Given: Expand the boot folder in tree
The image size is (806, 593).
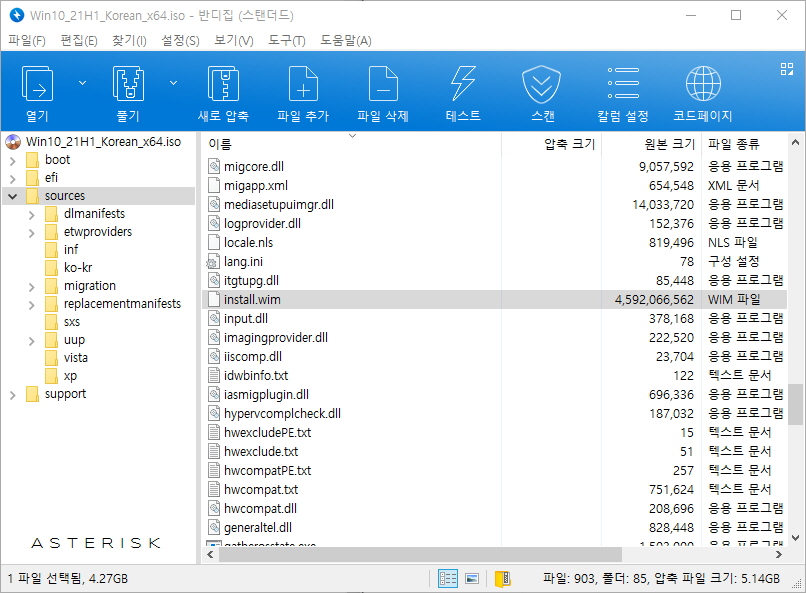Looking at the screenshot, I should (x=13, y=161).
